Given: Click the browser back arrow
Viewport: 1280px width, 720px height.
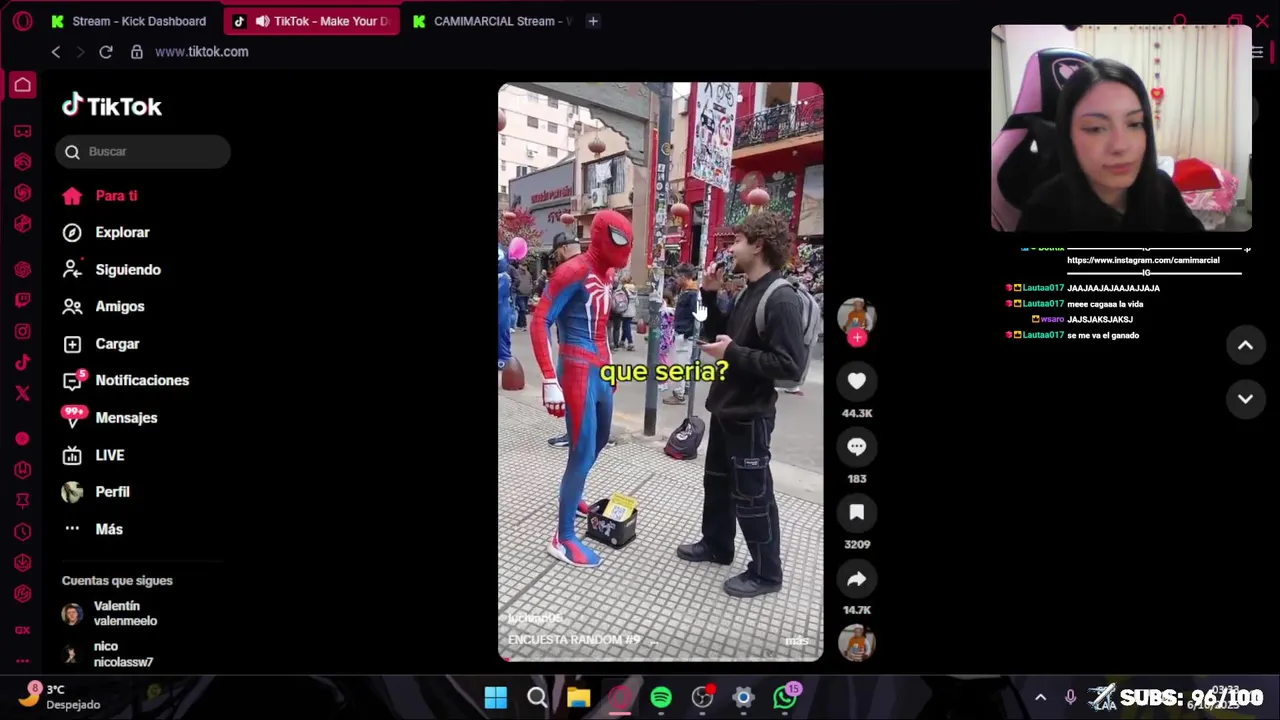Looking at the screenshot, I should tap(56, 52).
